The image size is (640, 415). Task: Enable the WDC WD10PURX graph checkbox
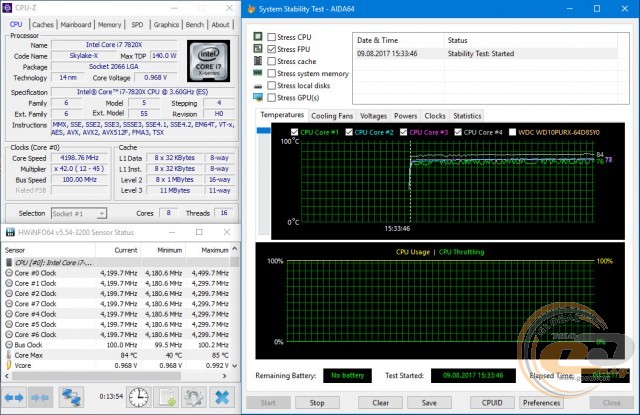click(512, 132)
